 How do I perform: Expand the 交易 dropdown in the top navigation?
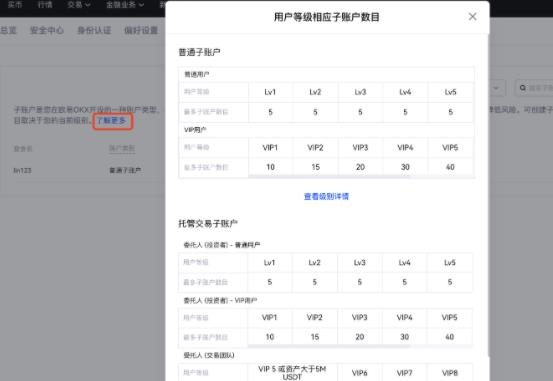79,5
